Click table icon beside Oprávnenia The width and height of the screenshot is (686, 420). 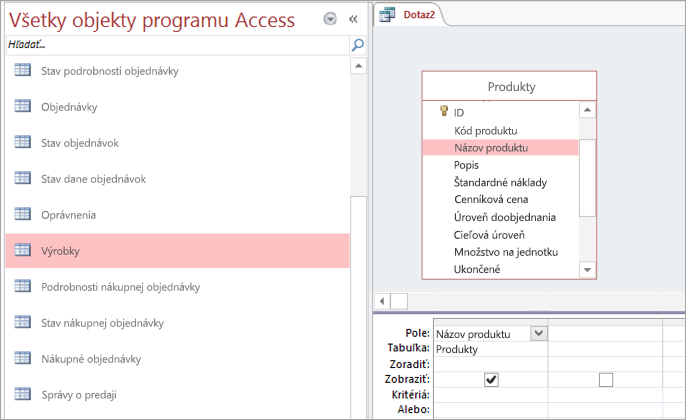pyautogui.click(x=22, y=214)
